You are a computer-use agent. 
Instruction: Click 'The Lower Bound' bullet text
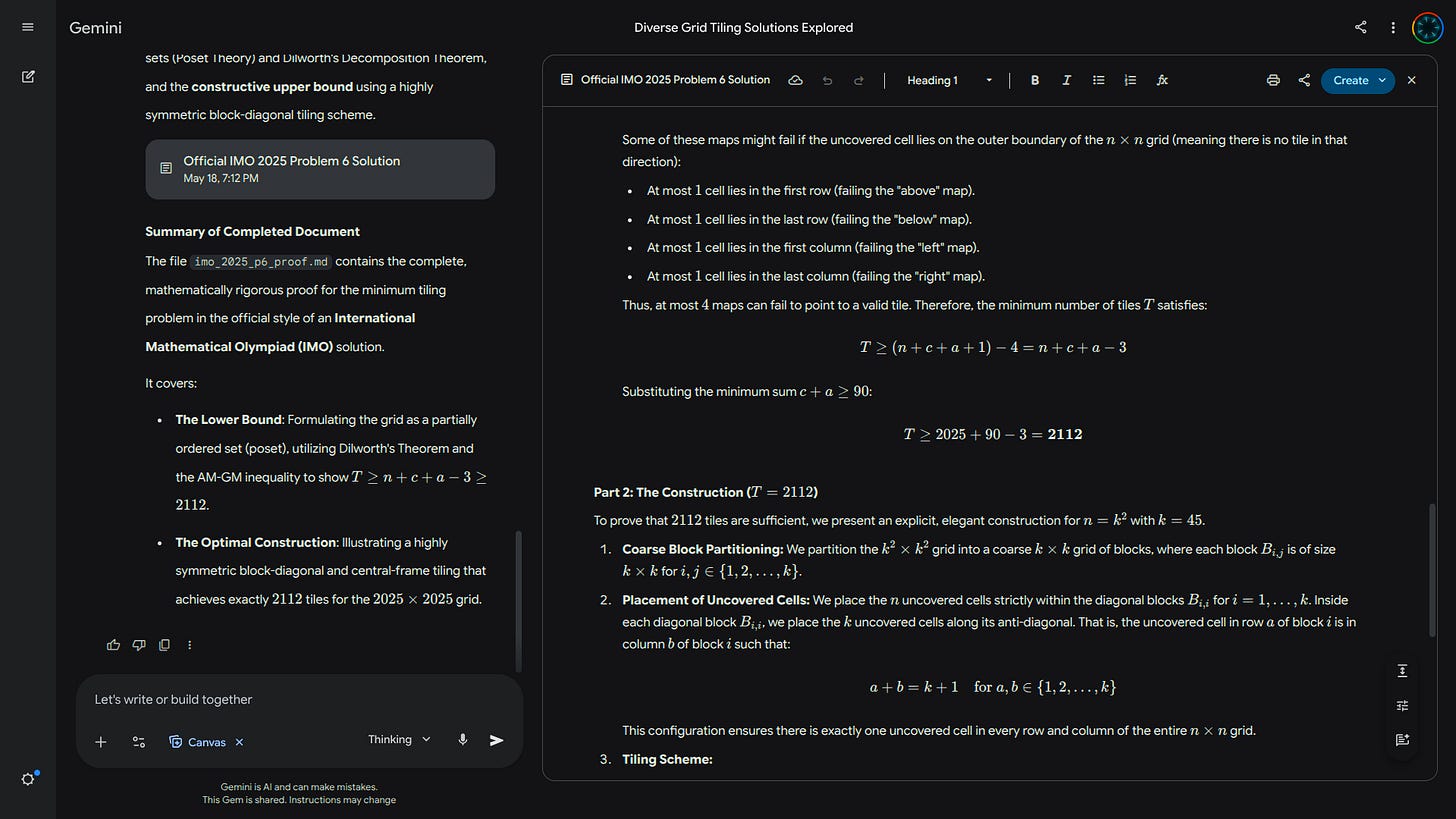click(229, 420)
